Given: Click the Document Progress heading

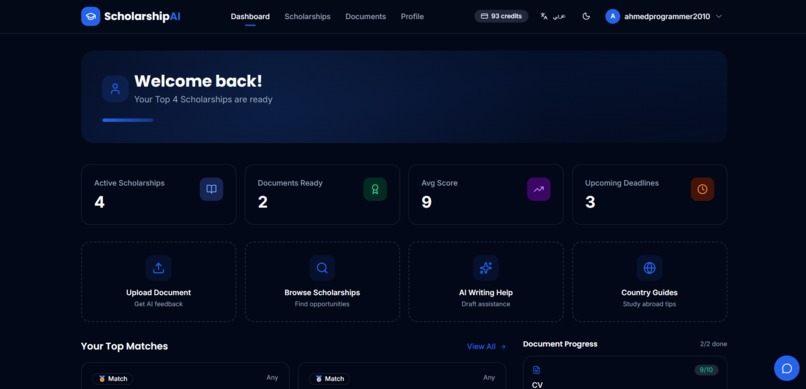Looking at the screenshot, I should [560, 344].
